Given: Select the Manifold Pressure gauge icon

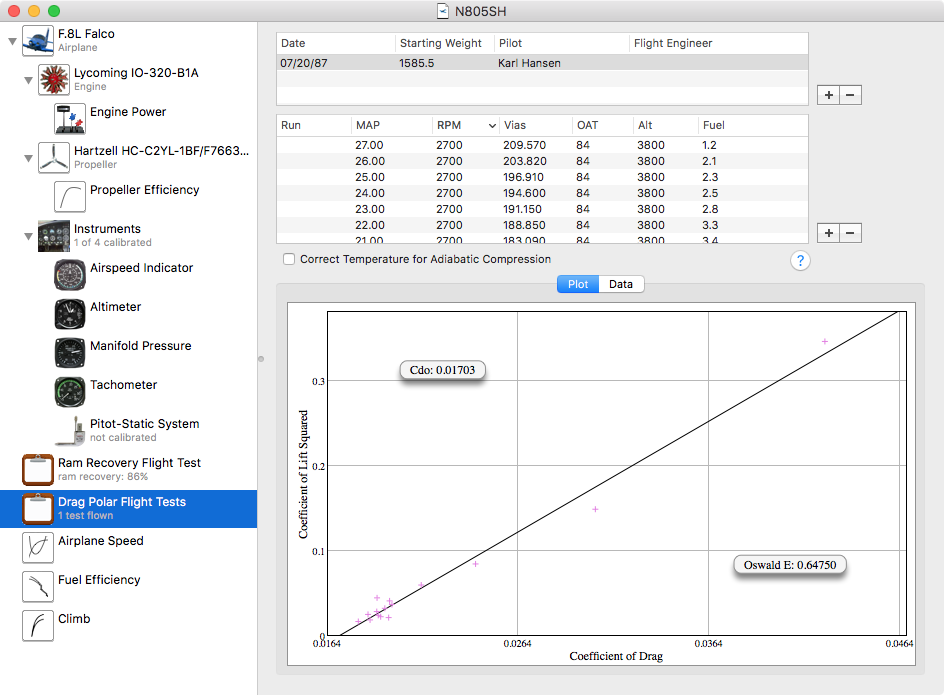Looking at the screenshot, I should (70, 353).
